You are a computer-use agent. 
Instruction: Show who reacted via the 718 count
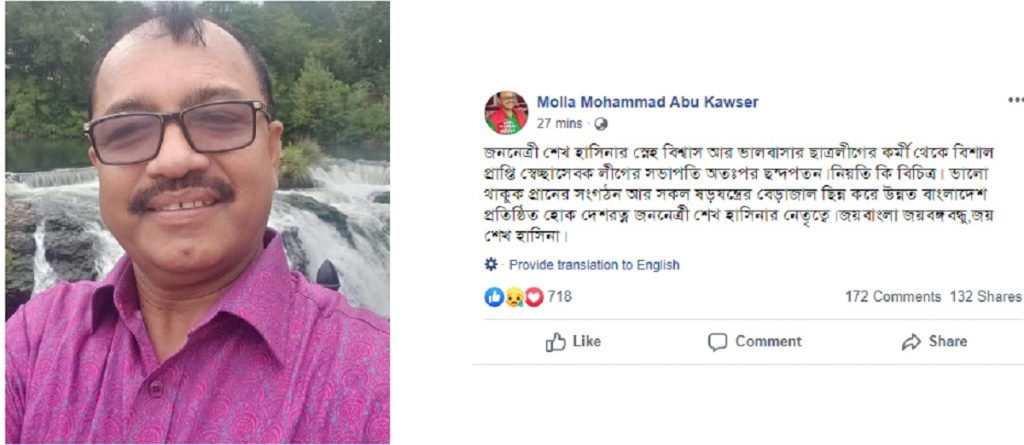pyautogui.click(x=559, y=297)
